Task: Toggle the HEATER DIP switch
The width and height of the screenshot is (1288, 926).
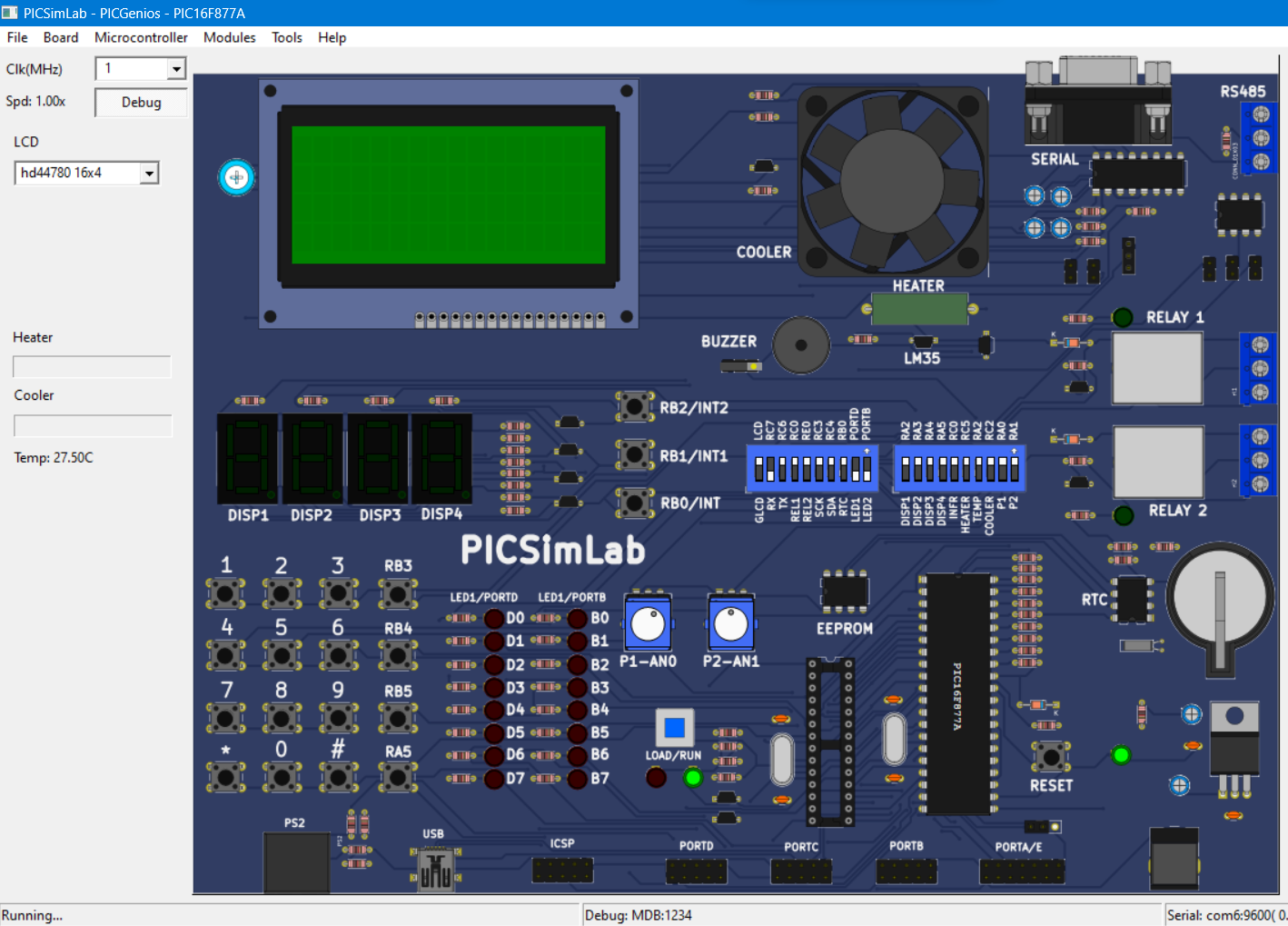Action: point(966,469)
